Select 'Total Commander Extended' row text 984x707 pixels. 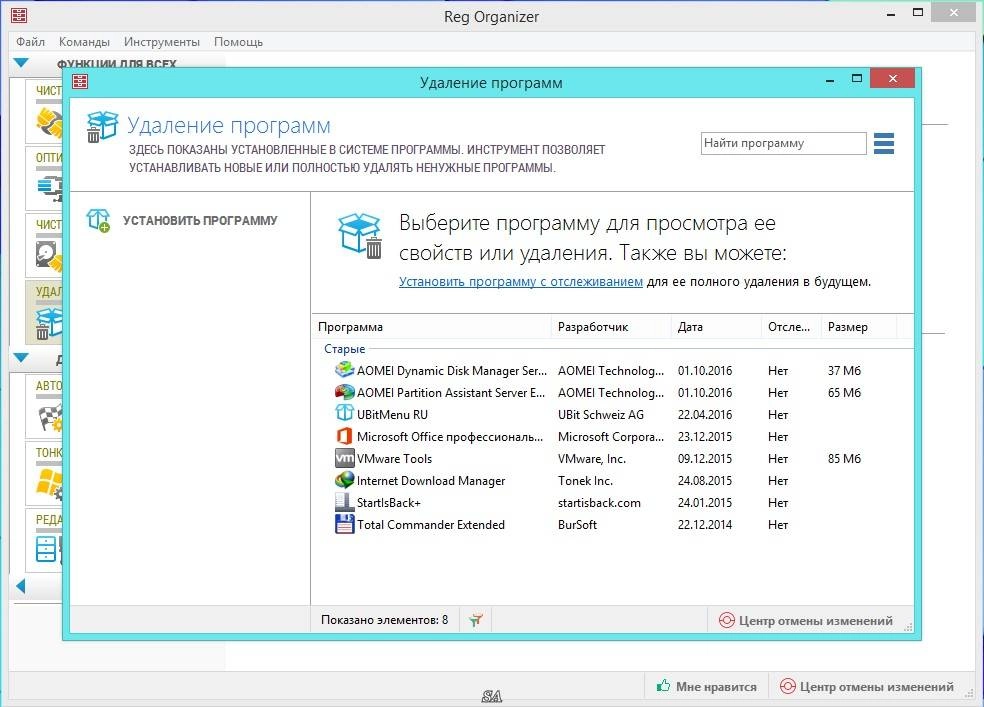point(430,524)
